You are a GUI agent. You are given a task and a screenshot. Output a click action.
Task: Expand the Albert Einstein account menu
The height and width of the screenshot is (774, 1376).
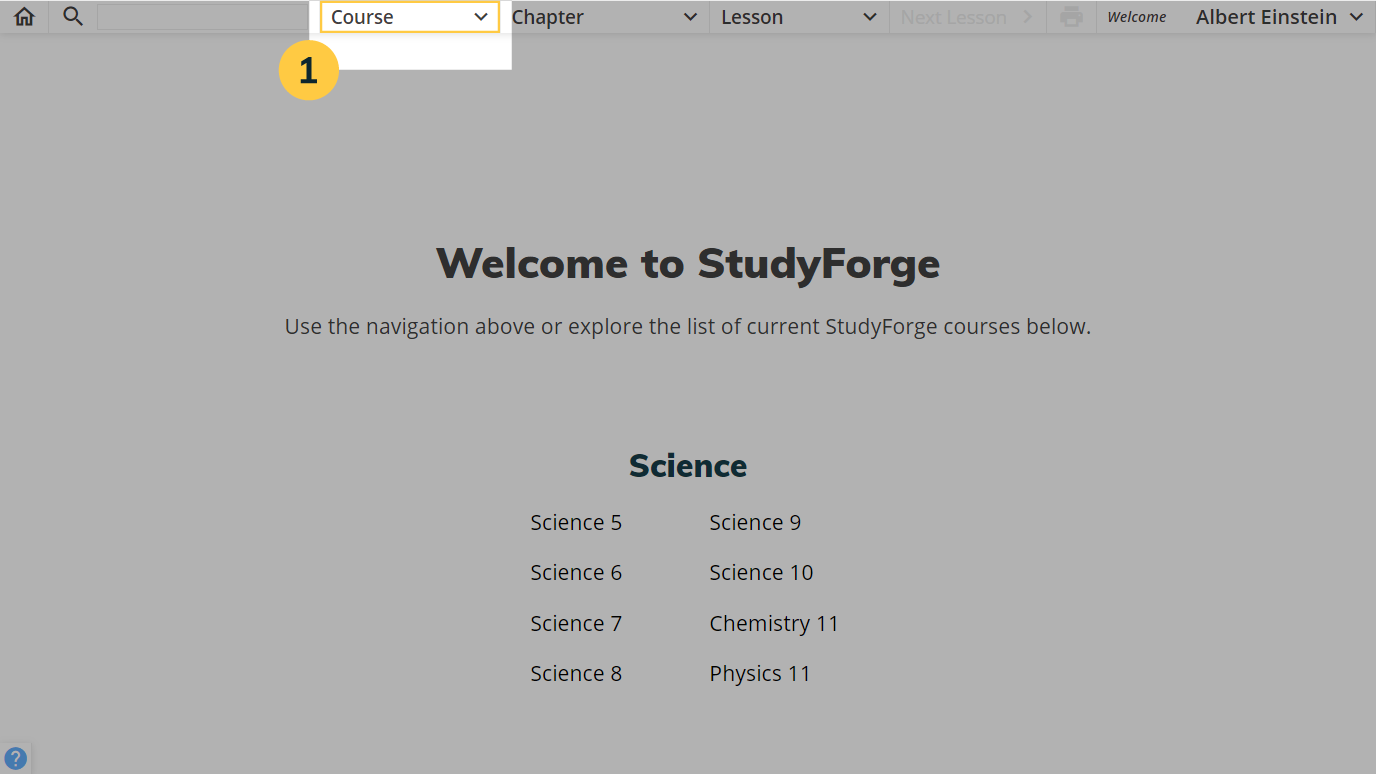[x=1279, y=16]
